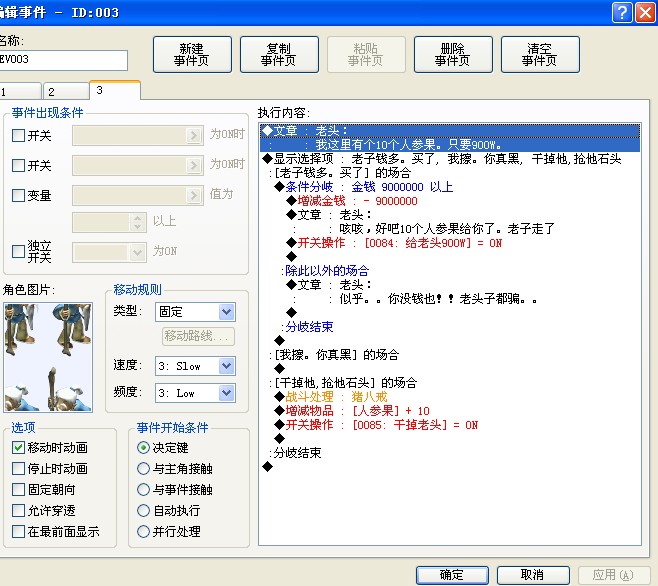Check the 停止时动画 option
658x586 pixels.
(x=18, y=468)
